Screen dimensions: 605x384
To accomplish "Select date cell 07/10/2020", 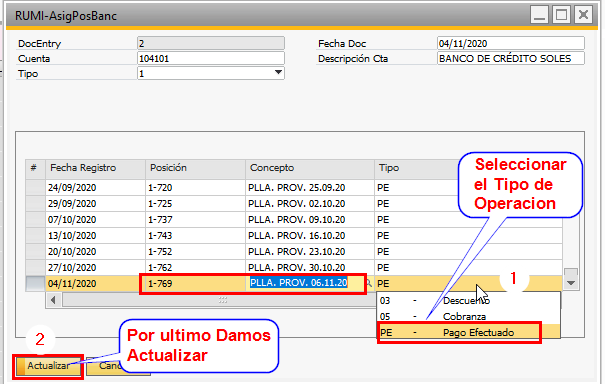I will point(95,220).
